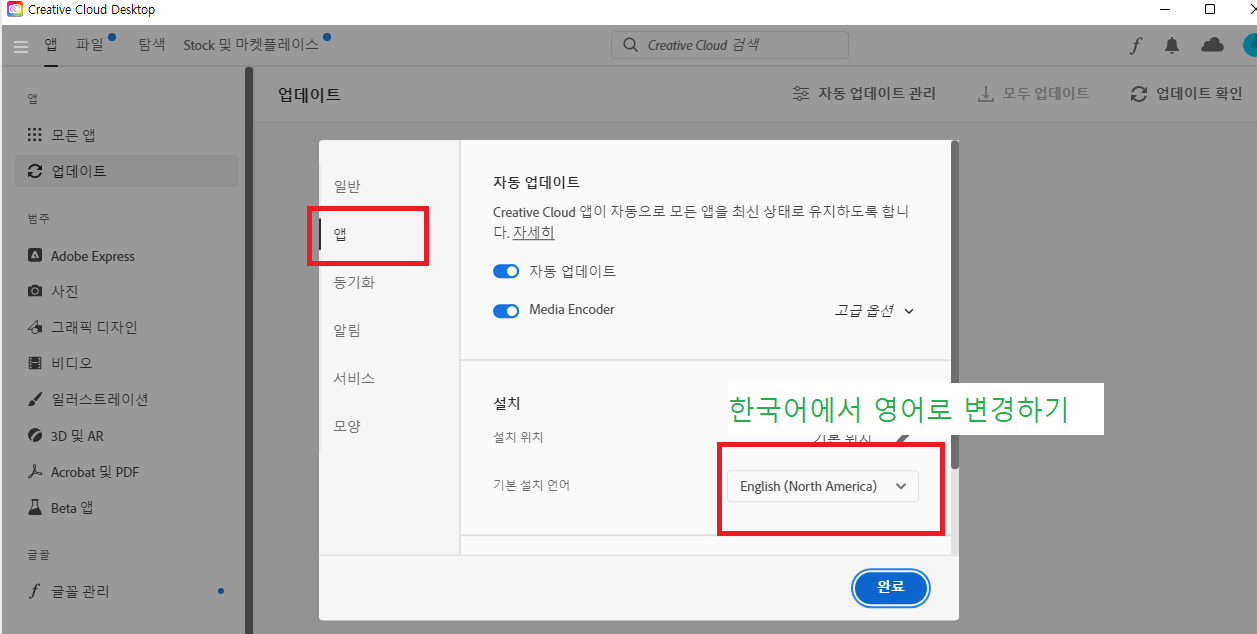Toggle the Media Encoder switch
Screen dimensions: 1257x634
tap(506, 310)
